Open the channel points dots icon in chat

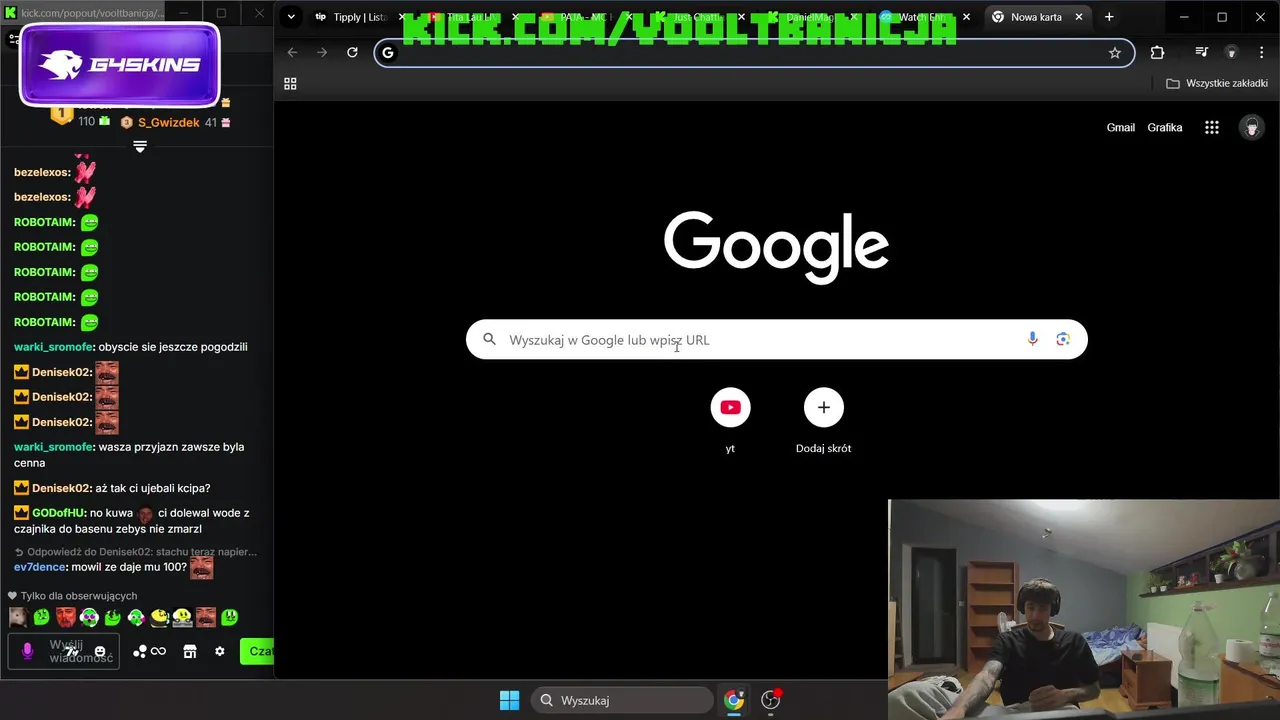(140, 652)
